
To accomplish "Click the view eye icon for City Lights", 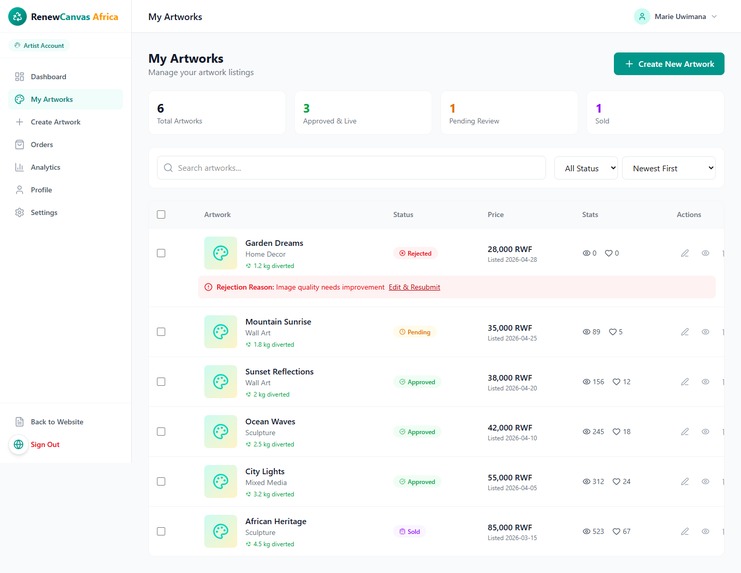I will point(705,481).
